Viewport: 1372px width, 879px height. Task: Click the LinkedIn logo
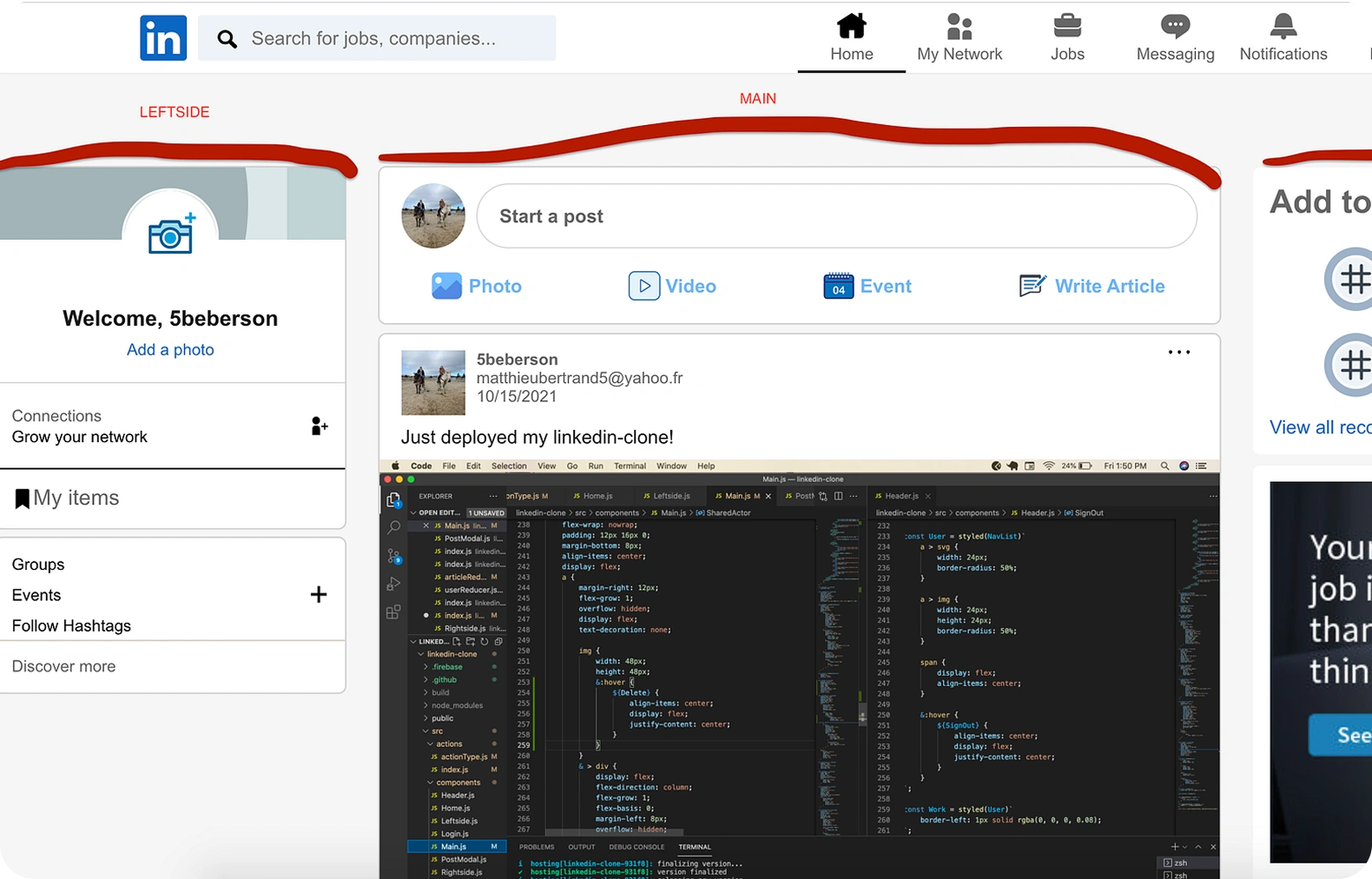pos(163,38)
